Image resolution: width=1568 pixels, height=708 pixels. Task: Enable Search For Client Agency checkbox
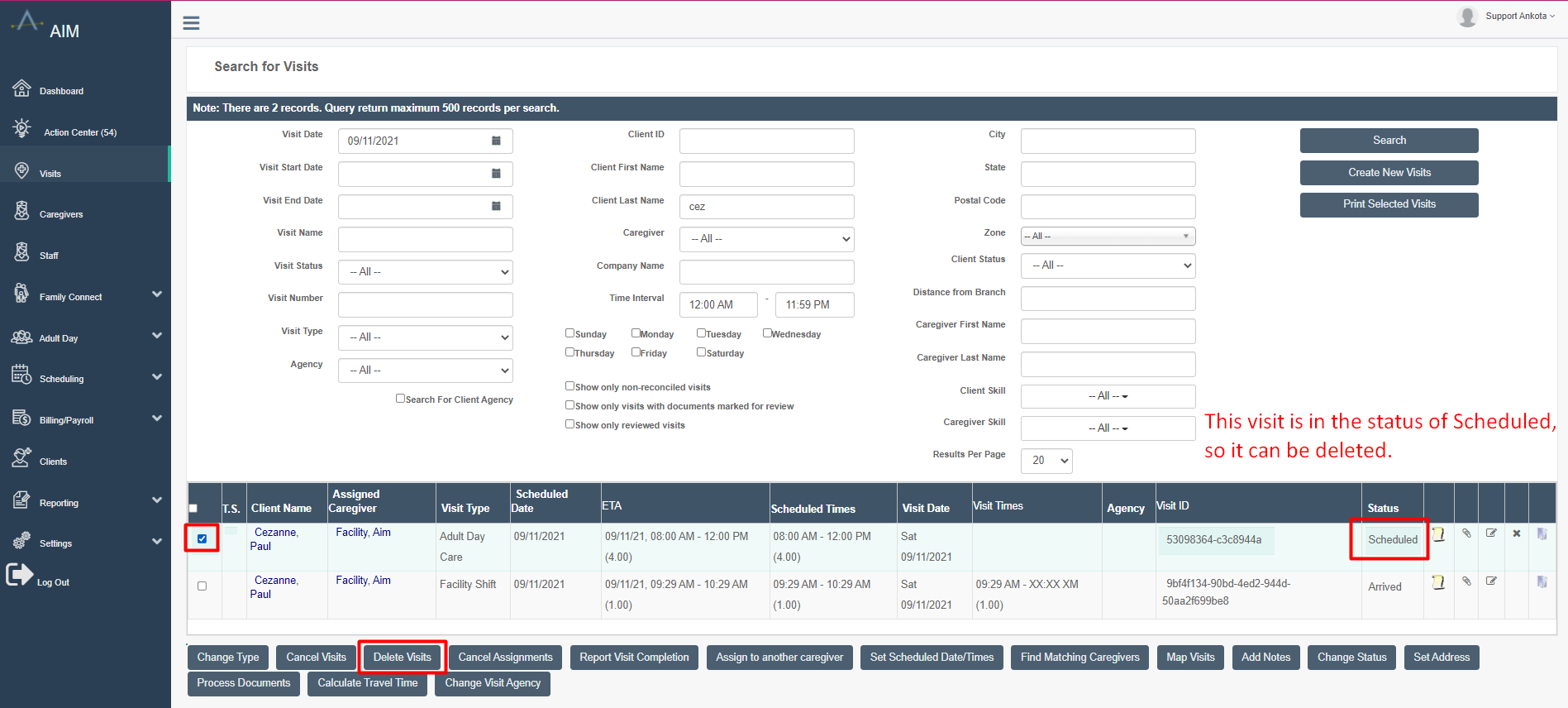tap(400, 399)
